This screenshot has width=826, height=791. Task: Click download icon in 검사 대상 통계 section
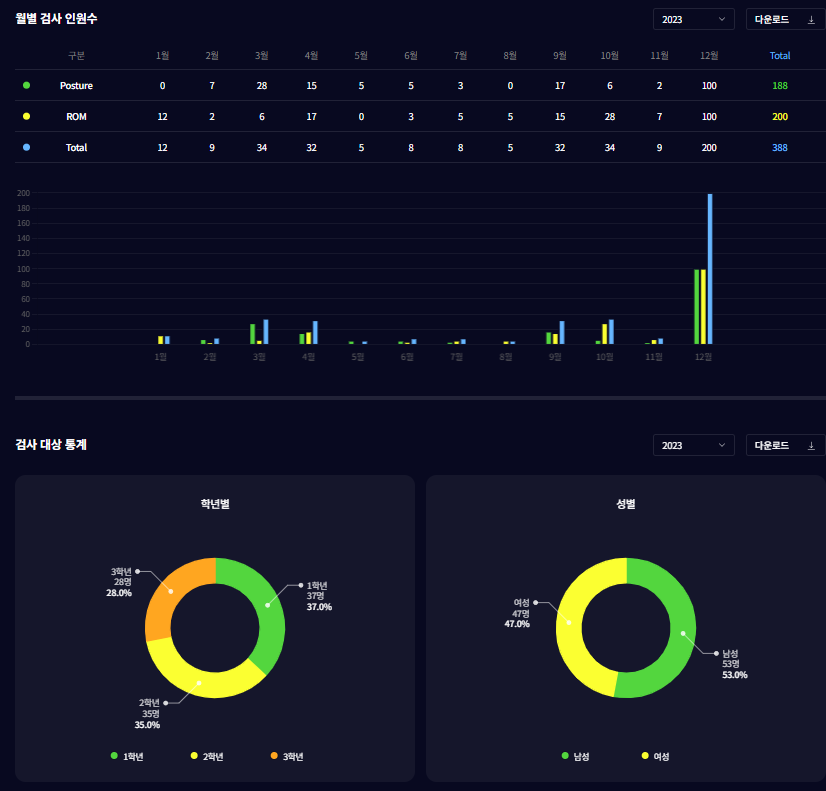click(811, 445)
